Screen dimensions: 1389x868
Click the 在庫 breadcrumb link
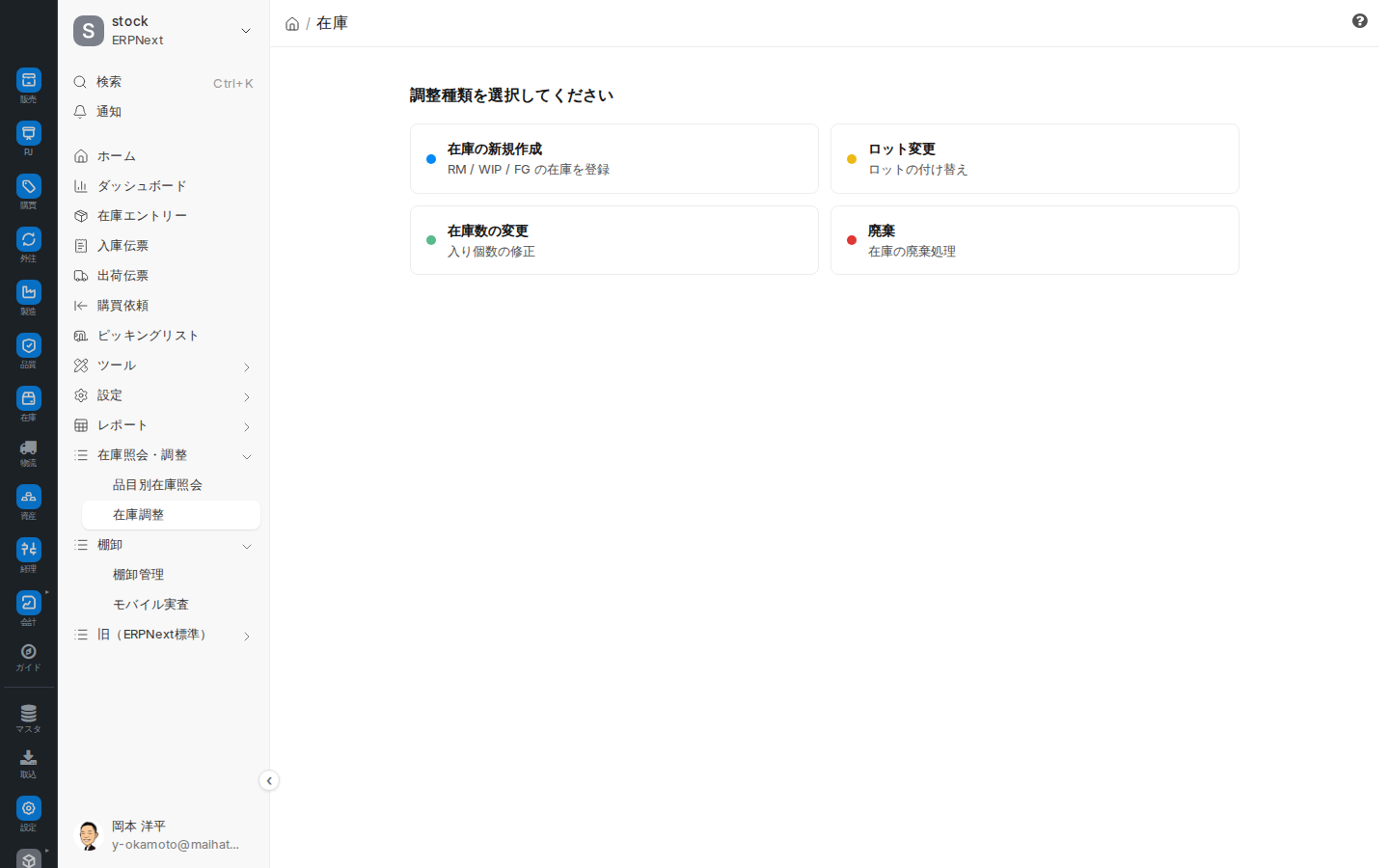coord(332,23)
